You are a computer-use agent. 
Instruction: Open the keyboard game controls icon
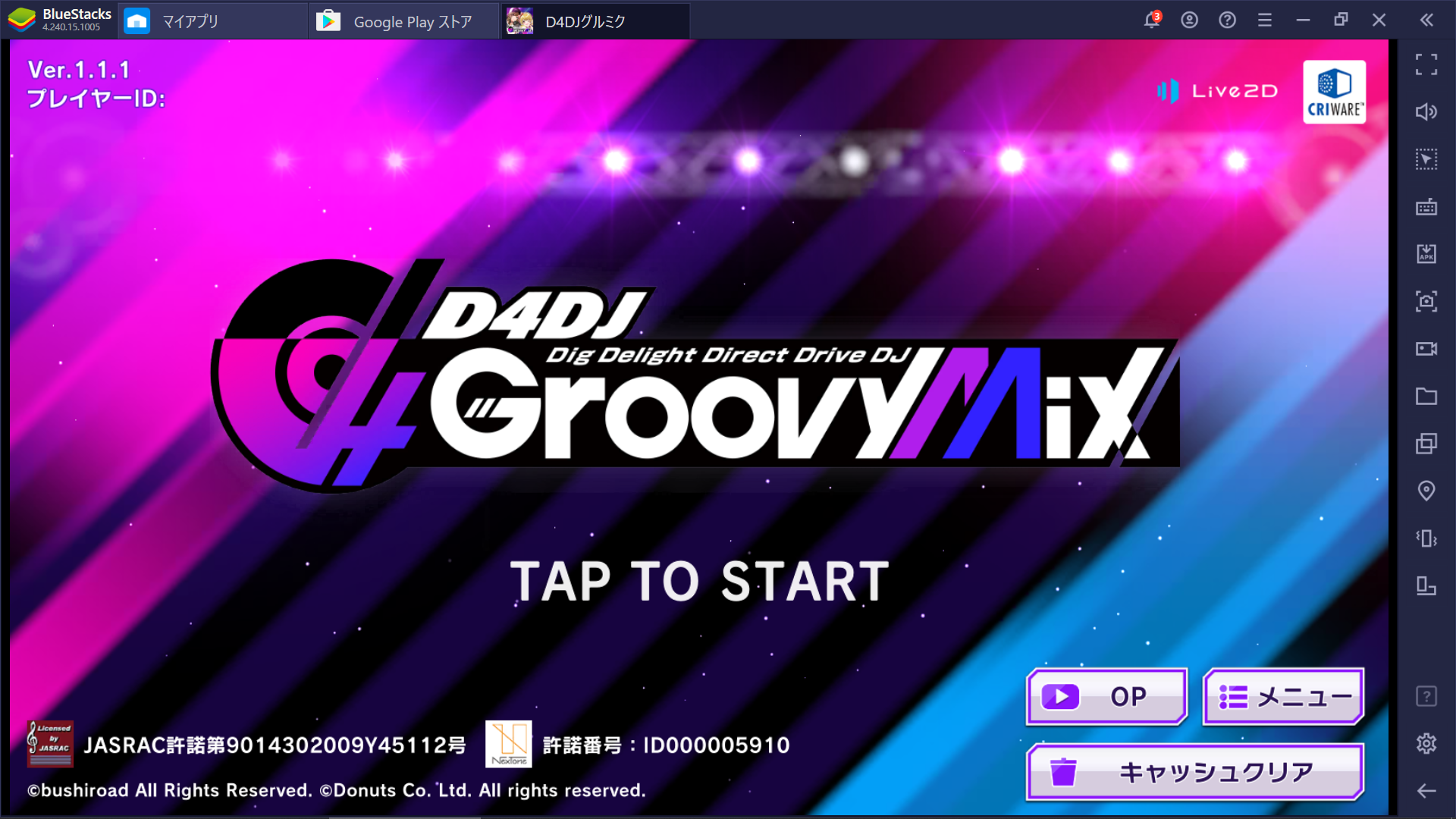click(x=1426, y=207)
